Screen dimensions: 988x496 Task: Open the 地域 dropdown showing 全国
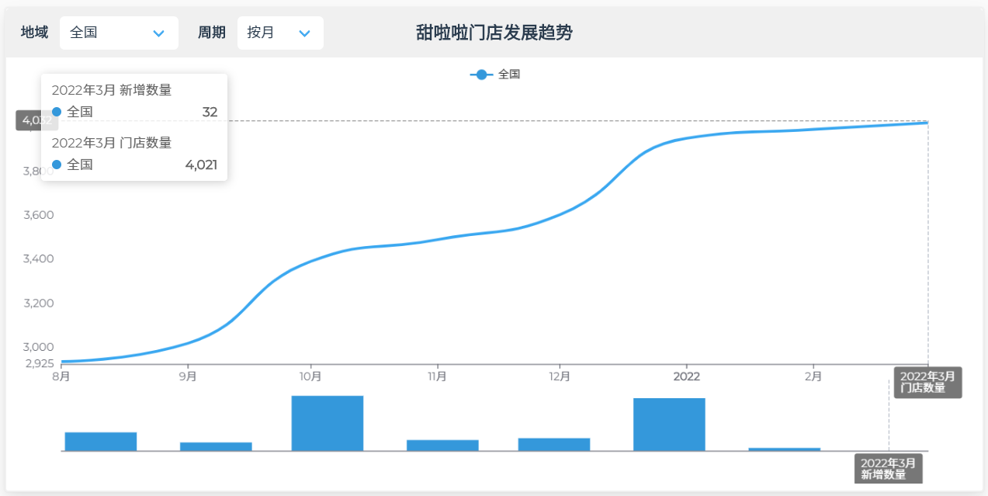click(118, 33)
